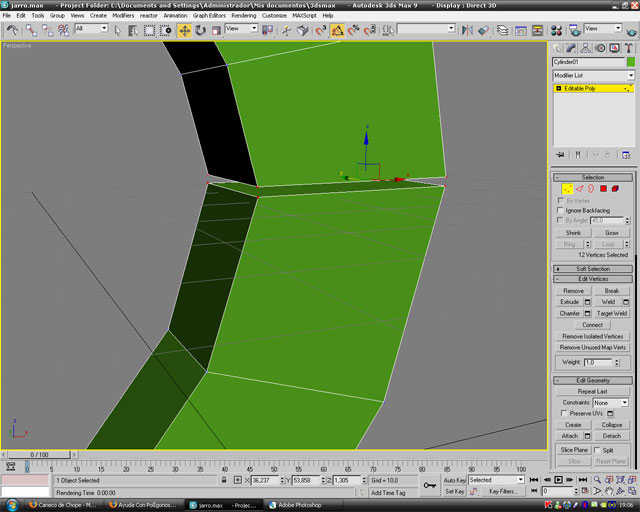Collapse the Edit Vertices rollout
The width and height of the screenshot is (640, 512).
[x=593, y=279]
